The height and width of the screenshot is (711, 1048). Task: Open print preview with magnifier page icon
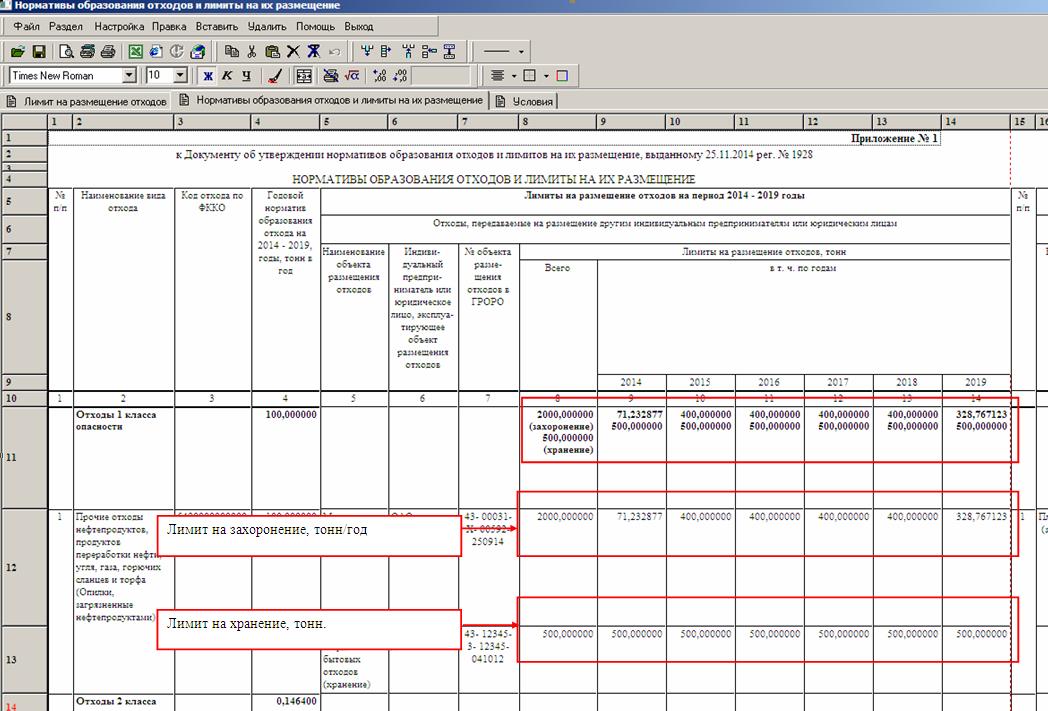tap(66, 51)
